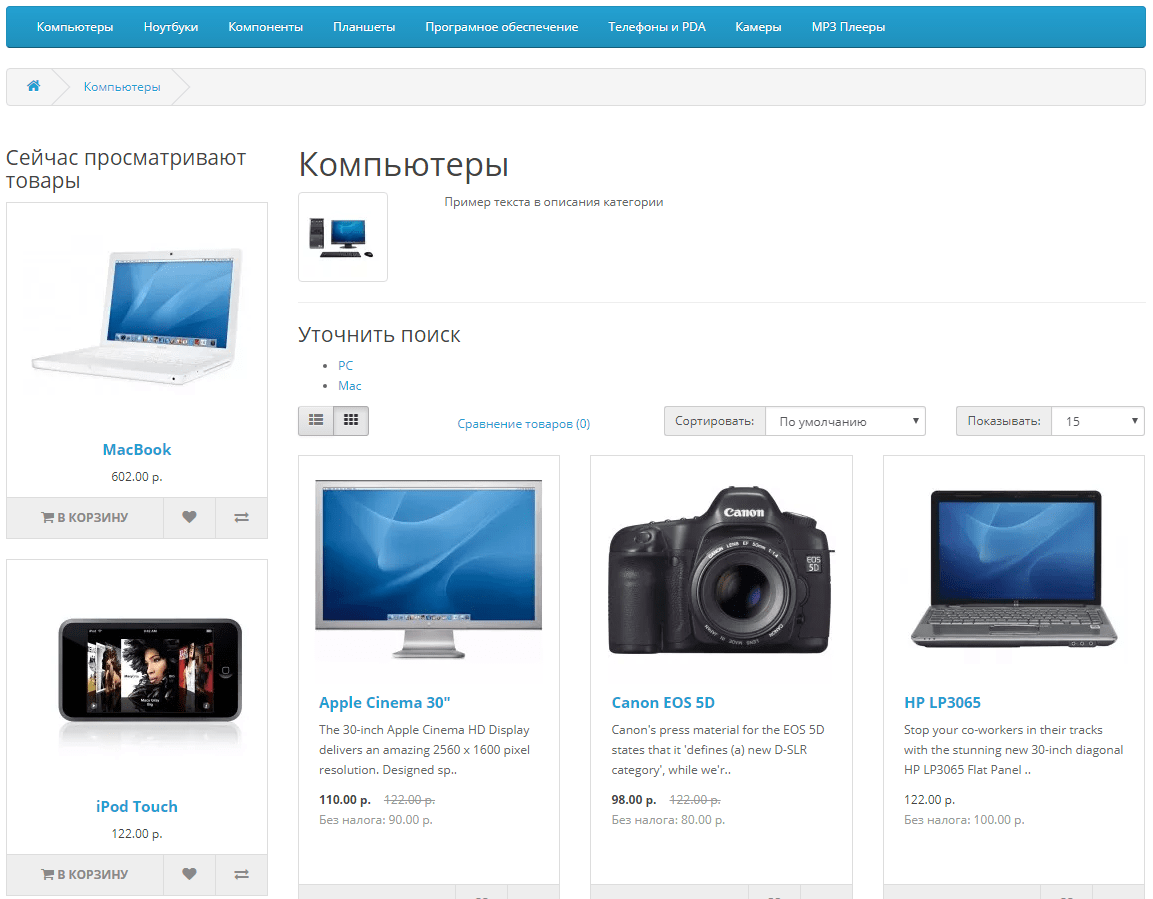The width and height of the screenshot is (1153, 899).
Task: Click the MacBook price 602.00 р.
Action: (x=137, y=476)
